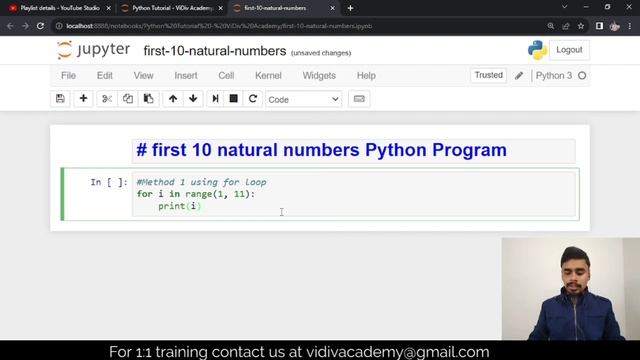Open the browser profile avatar

pos(614,26)
